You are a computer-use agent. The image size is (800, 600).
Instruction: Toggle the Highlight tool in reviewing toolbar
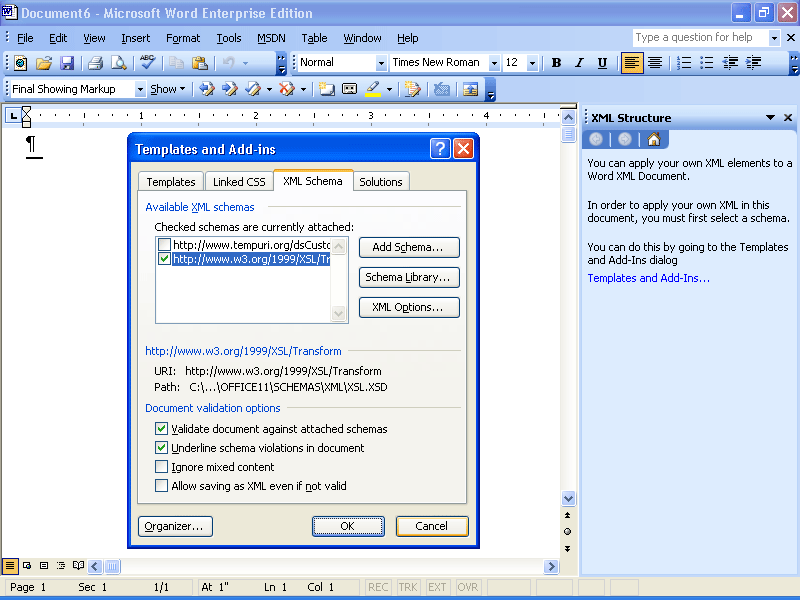pos(375,89)
